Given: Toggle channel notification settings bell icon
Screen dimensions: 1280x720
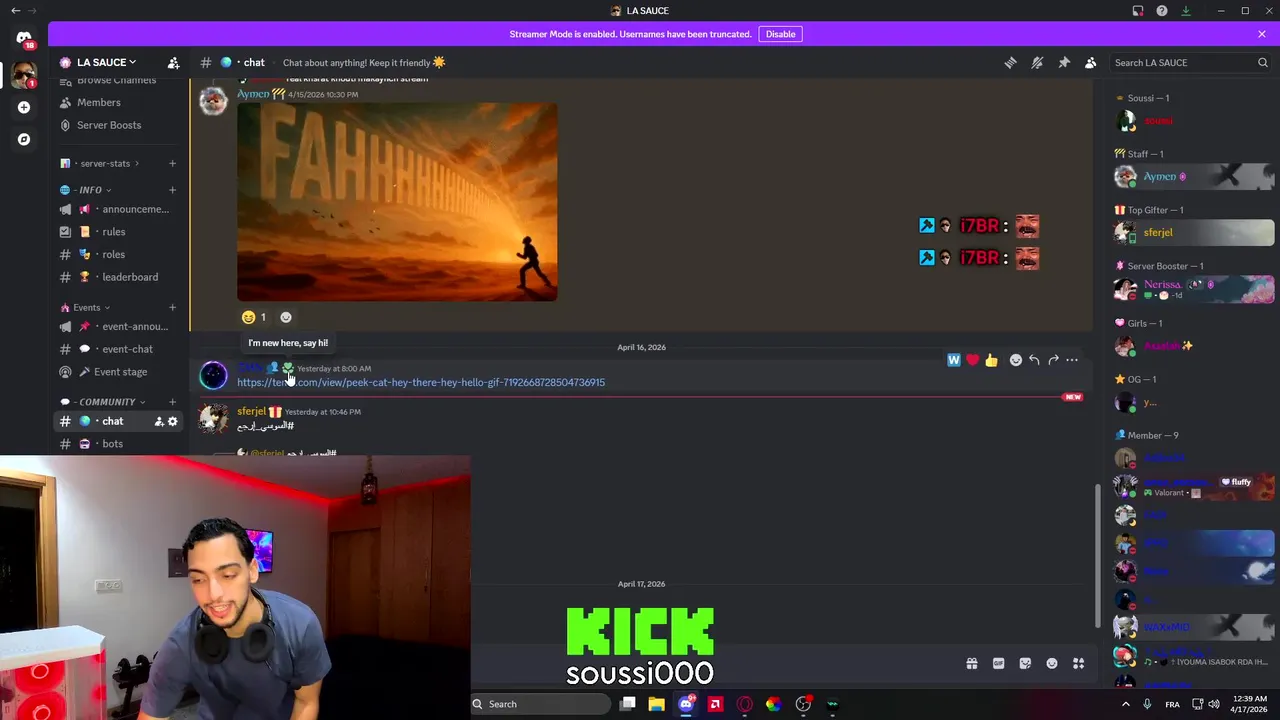Looking at the screenshot, I should (x=1037, y=62).
